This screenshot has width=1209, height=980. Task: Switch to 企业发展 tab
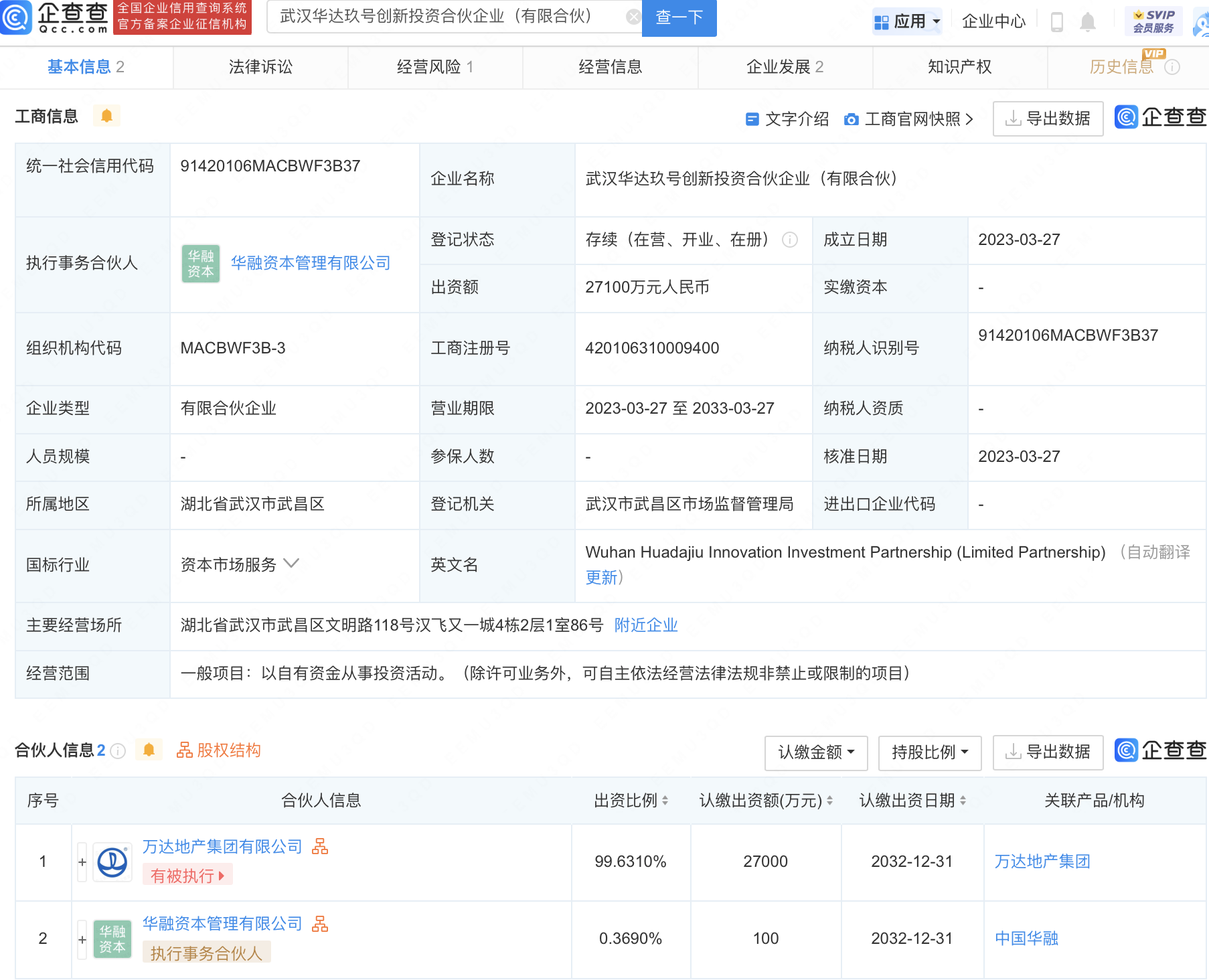click(785, 67)
